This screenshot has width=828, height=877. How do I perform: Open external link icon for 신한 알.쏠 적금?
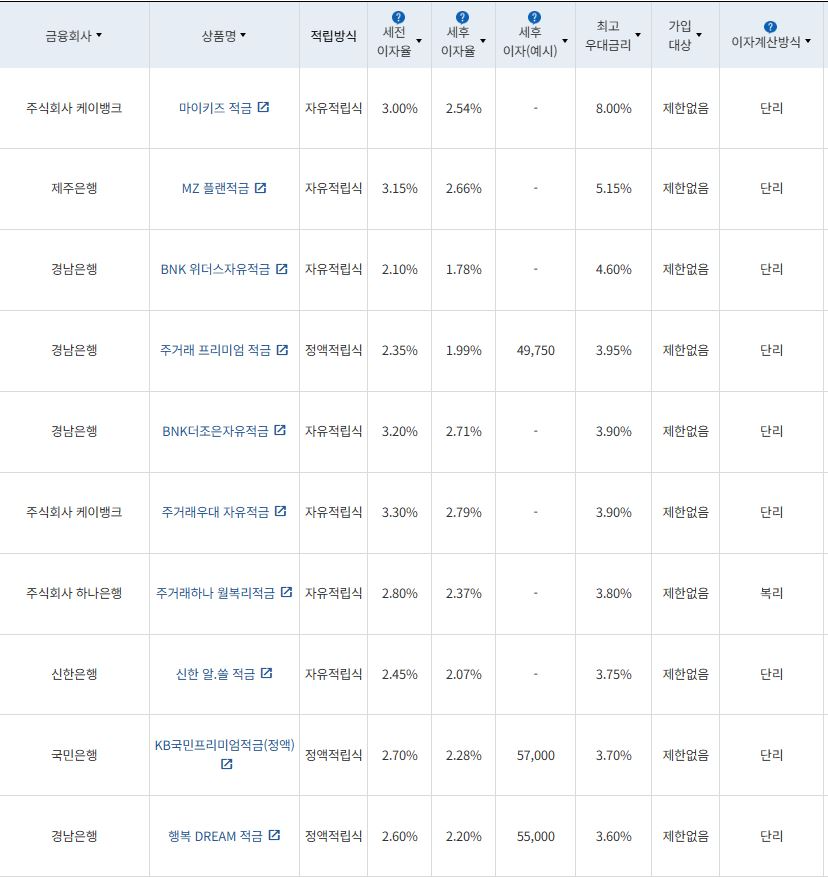(x=266, y=673)
